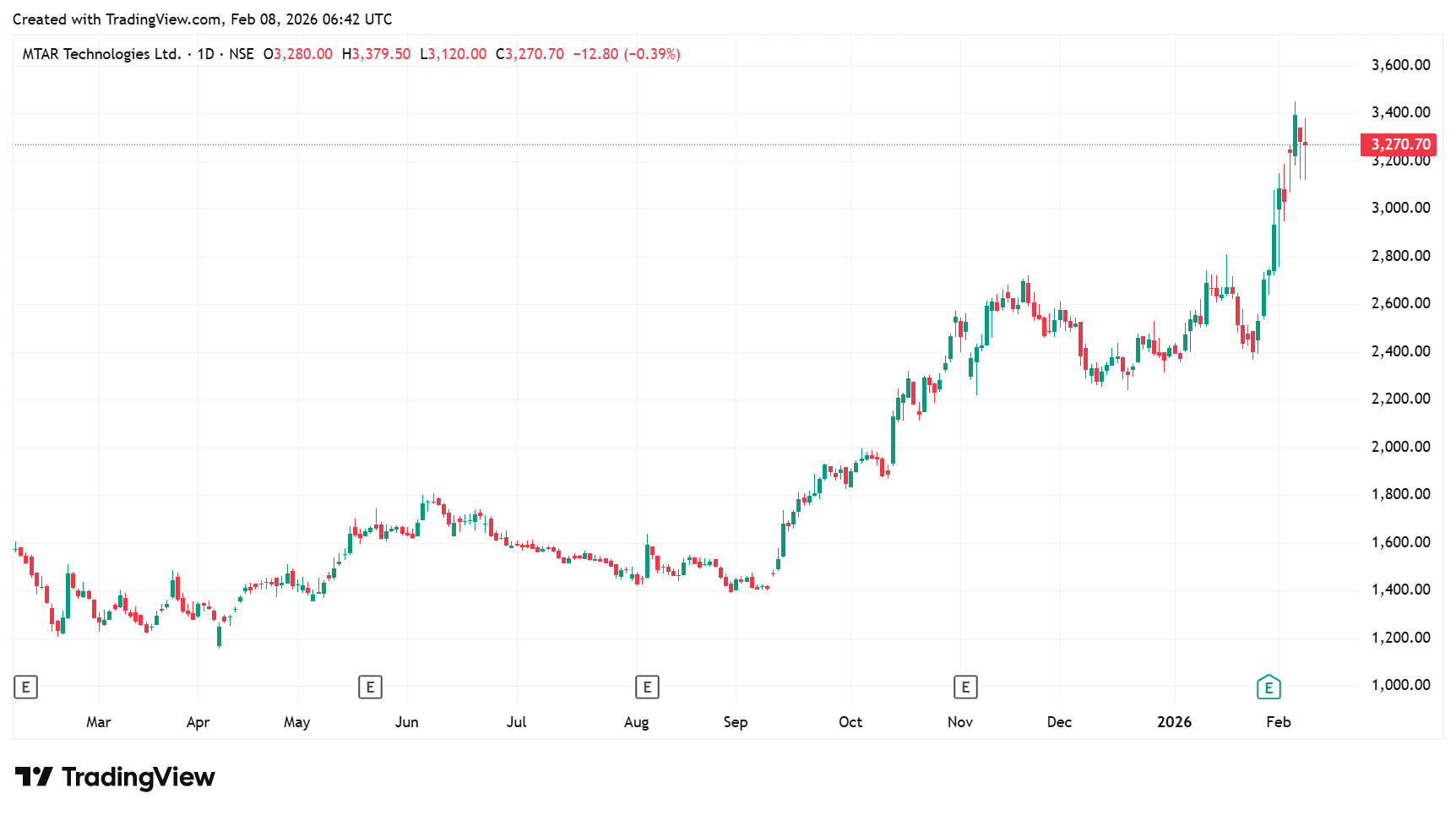Click the open value O3,280.00 in the legend
The image size is (1456, 815).
pos(298,54)
